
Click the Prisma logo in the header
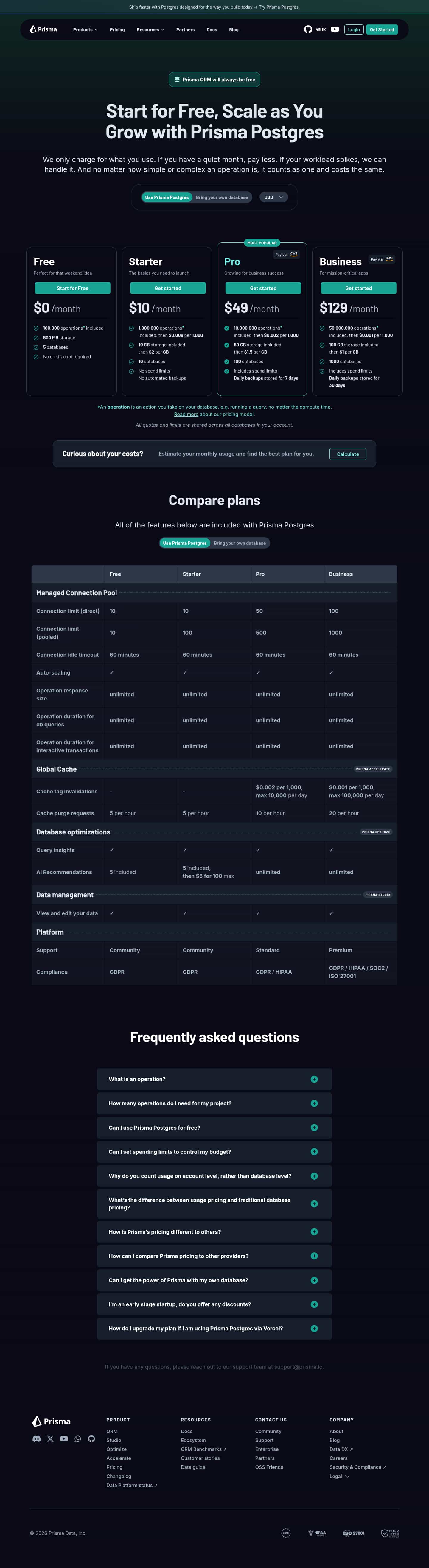(43, 29)
